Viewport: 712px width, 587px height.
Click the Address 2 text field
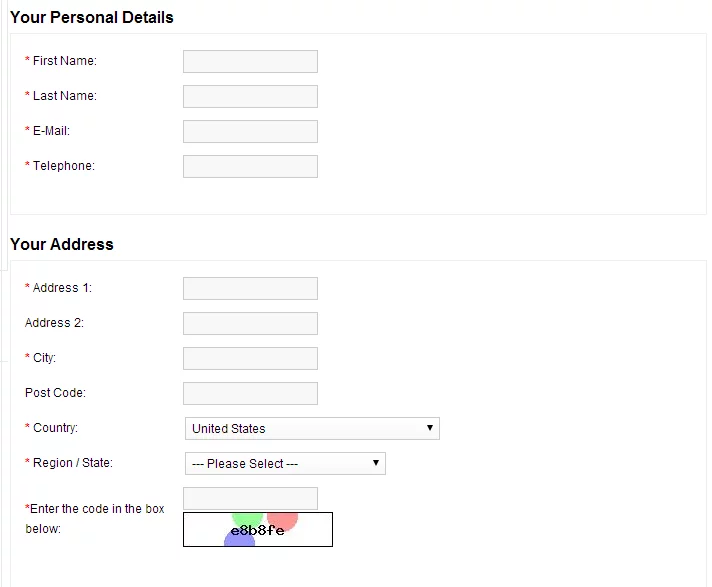tap(250, 324)
